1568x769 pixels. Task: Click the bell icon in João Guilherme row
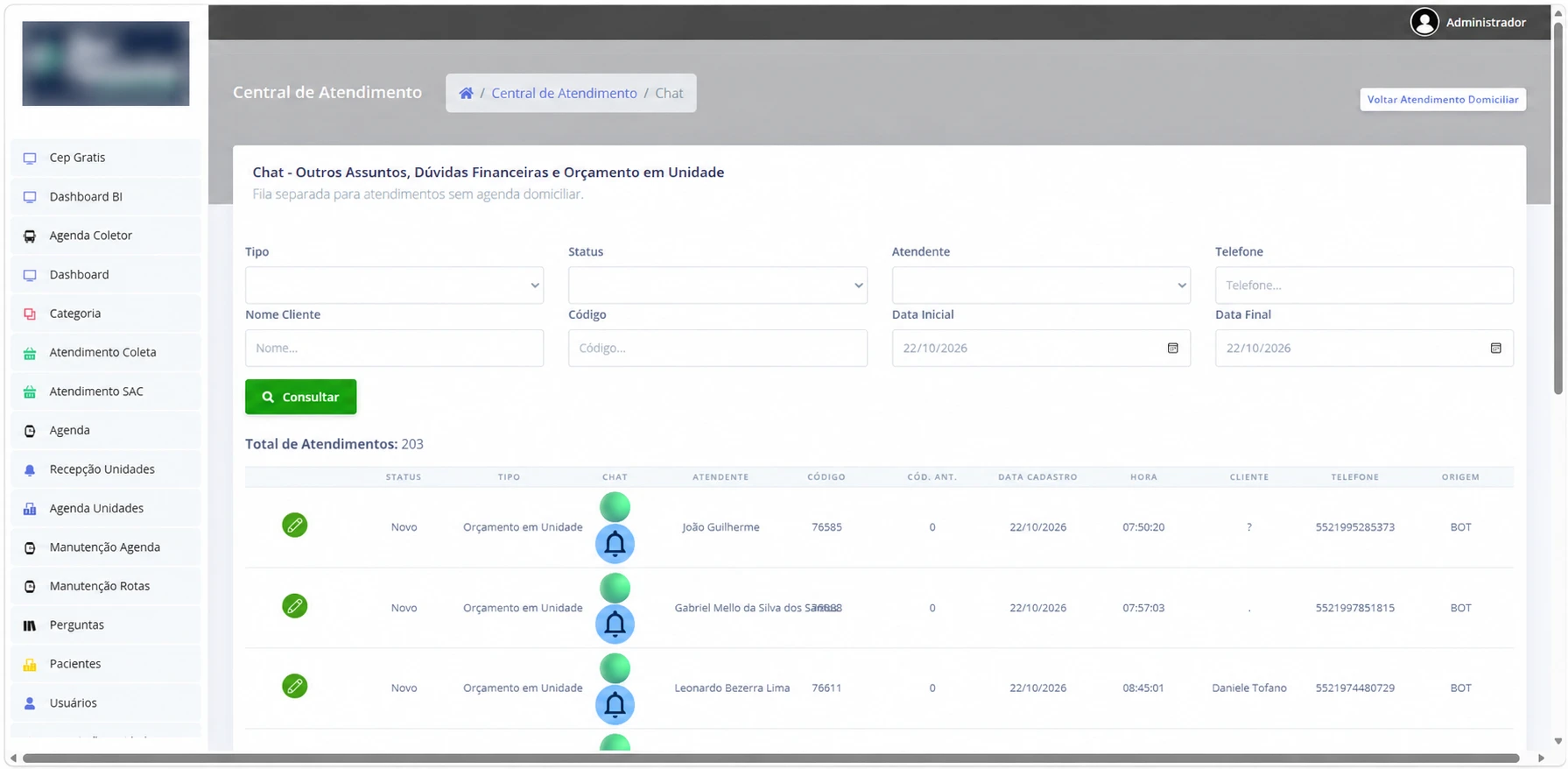615,544
